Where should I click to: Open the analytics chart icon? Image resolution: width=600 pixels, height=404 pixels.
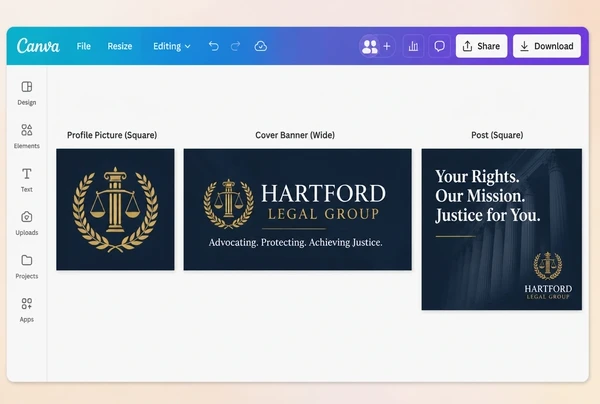[x=413, y=46]
